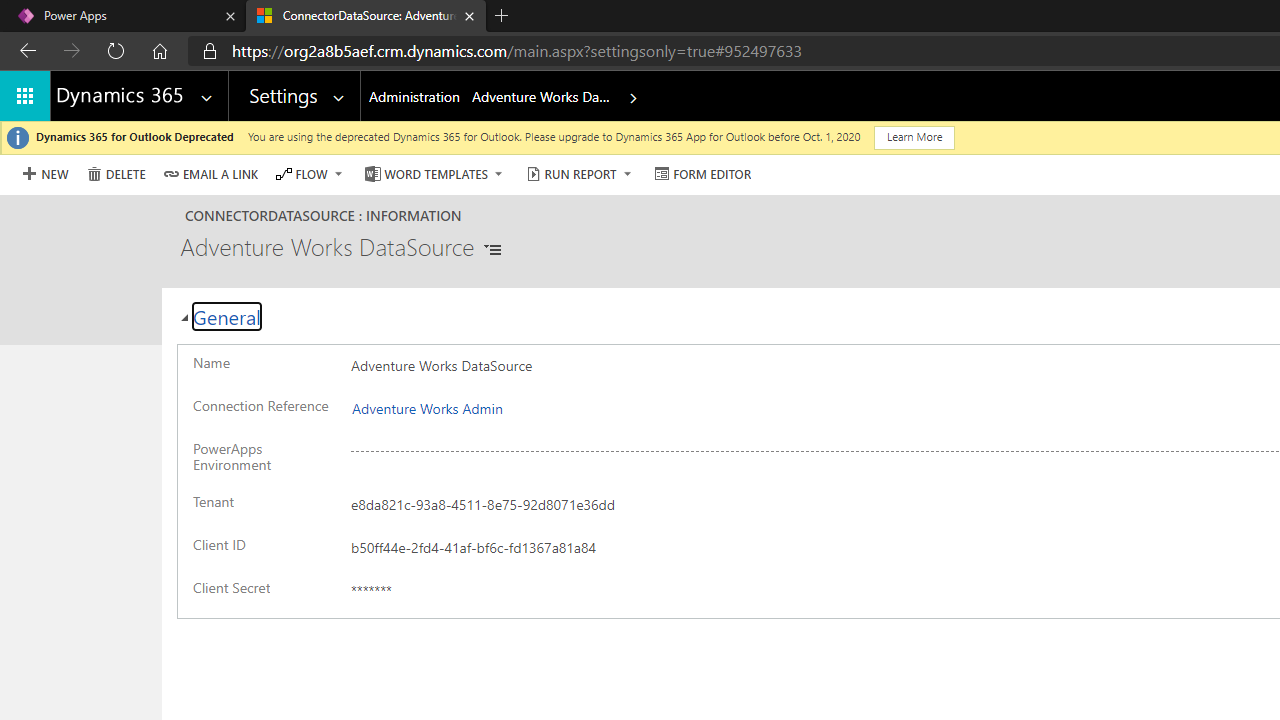Click the site lock security icon

(x=209, y=51)
